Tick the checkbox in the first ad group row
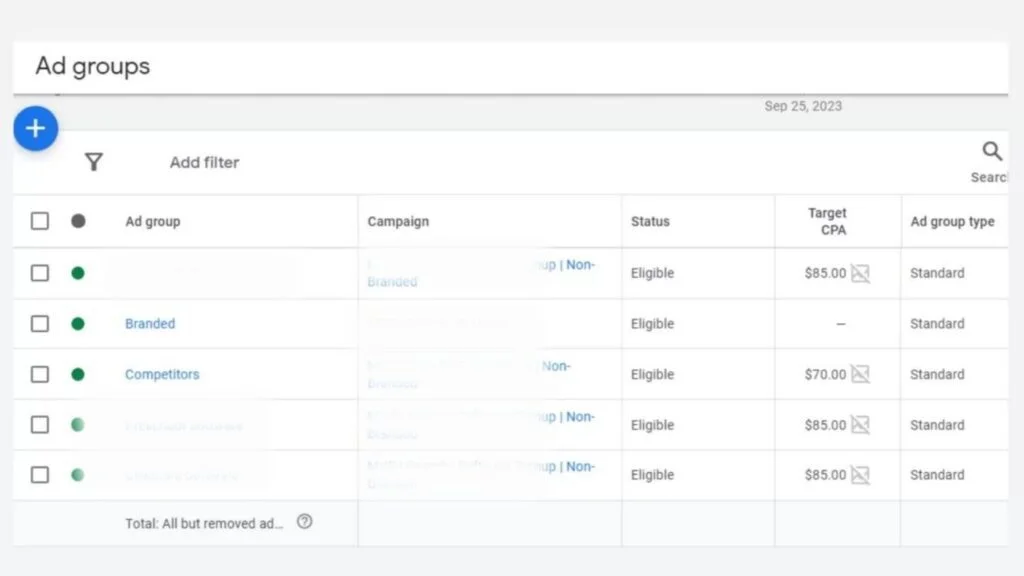 (x=40, y=273)
